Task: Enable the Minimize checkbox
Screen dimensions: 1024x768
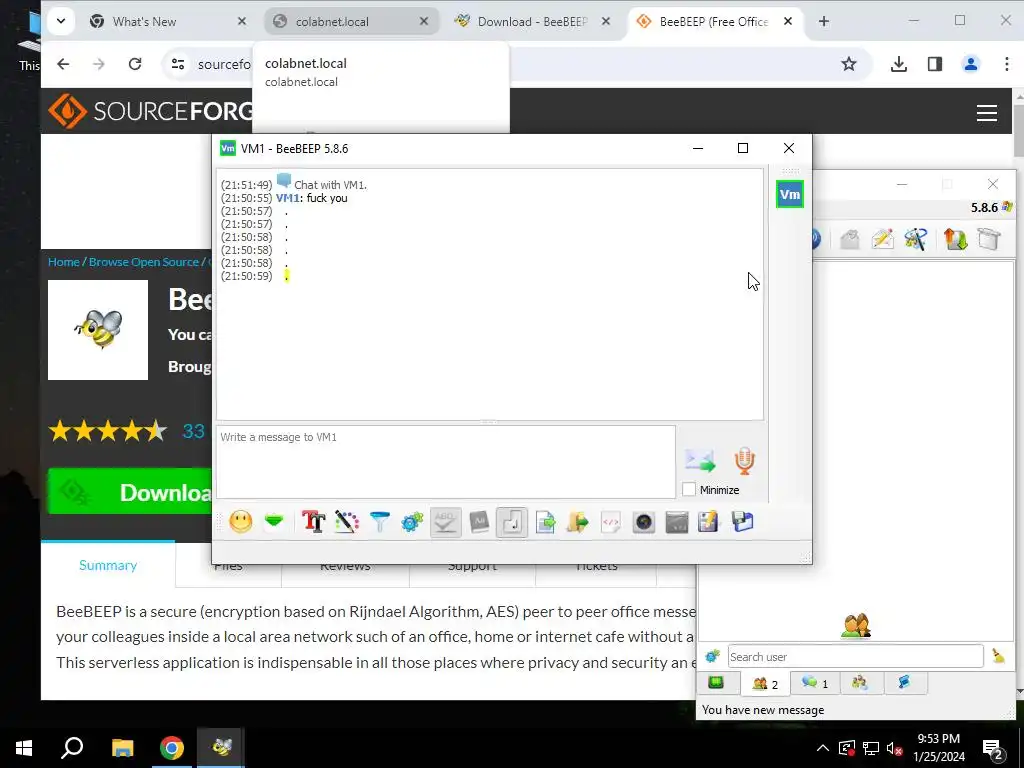Action: [x=689, y=490]
